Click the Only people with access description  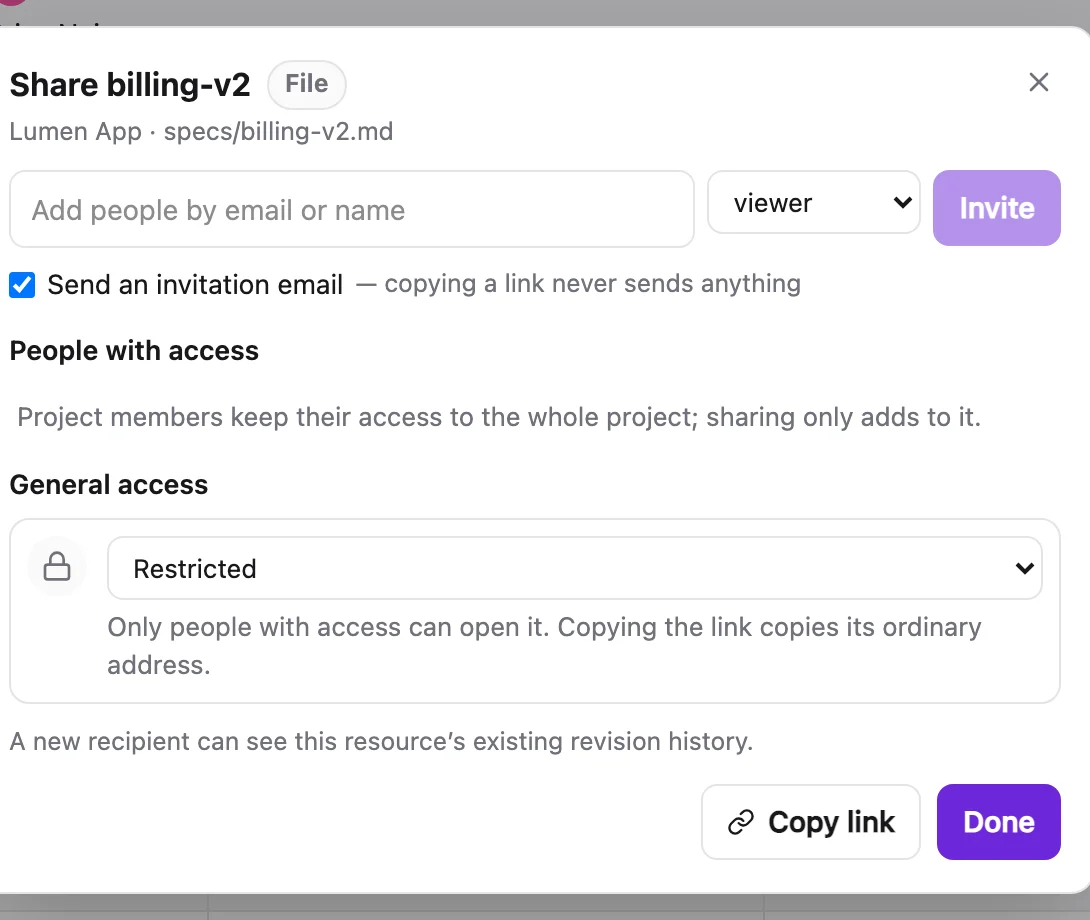544,646
